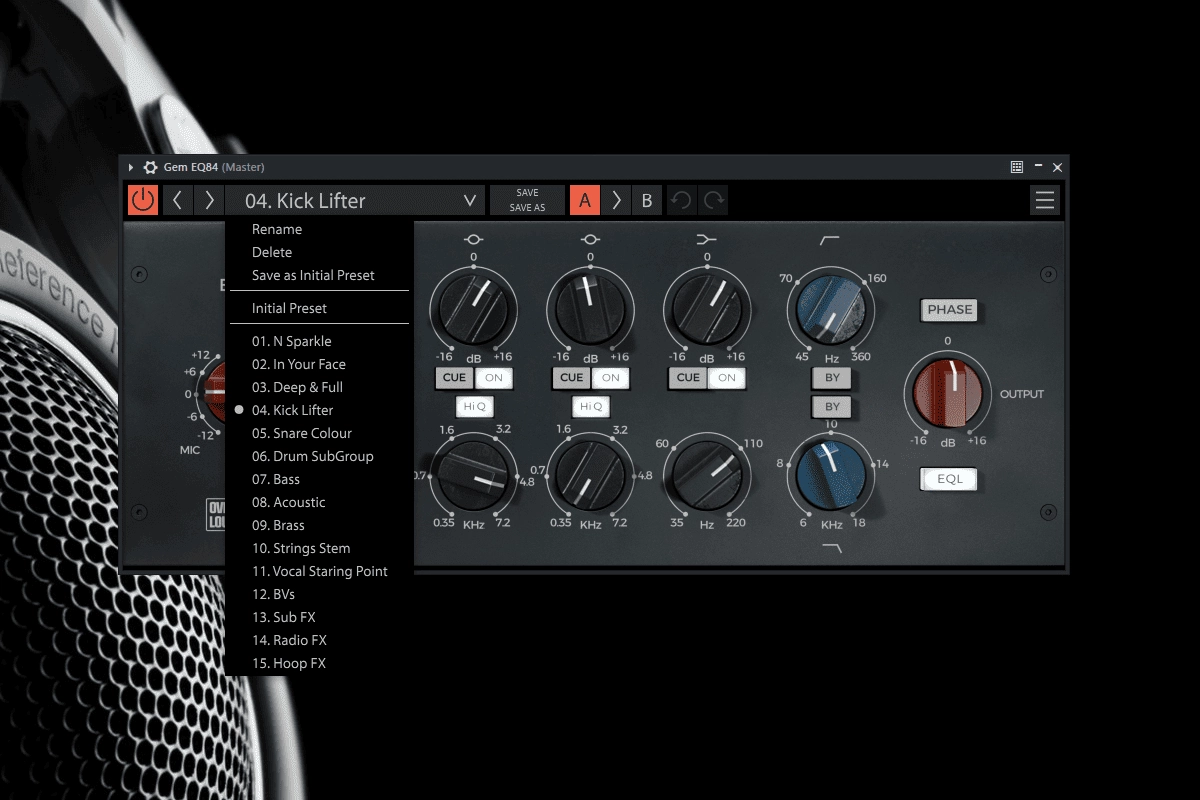Toggle ON for low shelf band
This screenshot has width=1200, height=800.
pos(727,377)
